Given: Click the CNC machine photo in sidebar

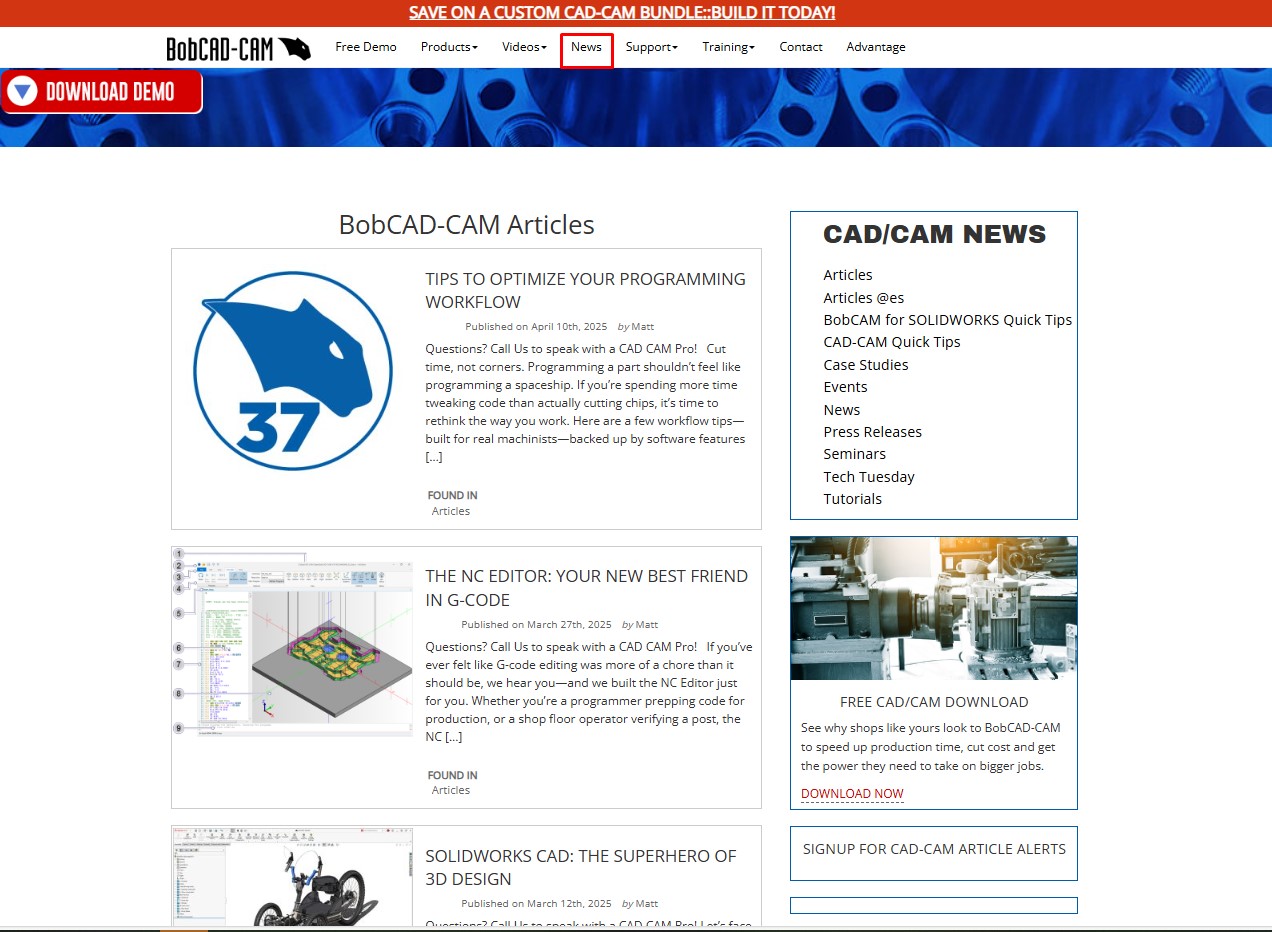Looking at the screenshot, I should (934, 608).
